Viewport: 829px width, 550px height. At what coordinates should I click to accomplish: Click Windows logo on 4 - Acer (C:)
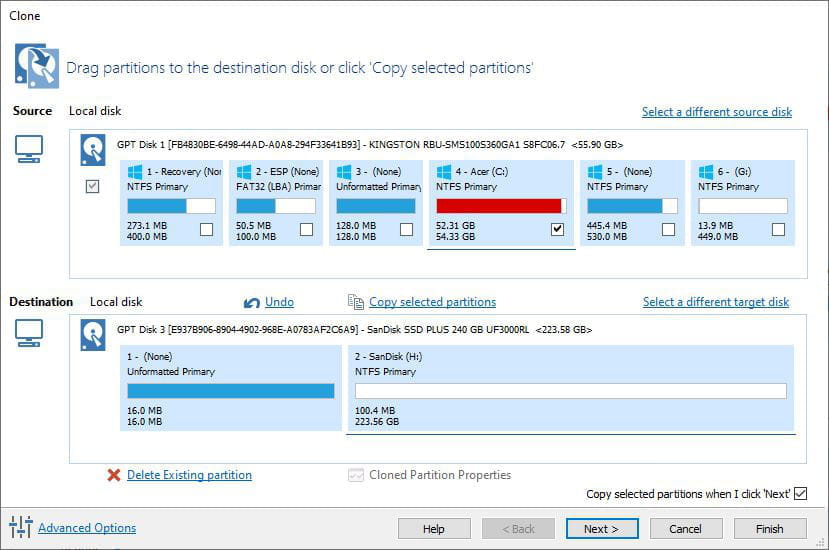[x=444, y=171]
